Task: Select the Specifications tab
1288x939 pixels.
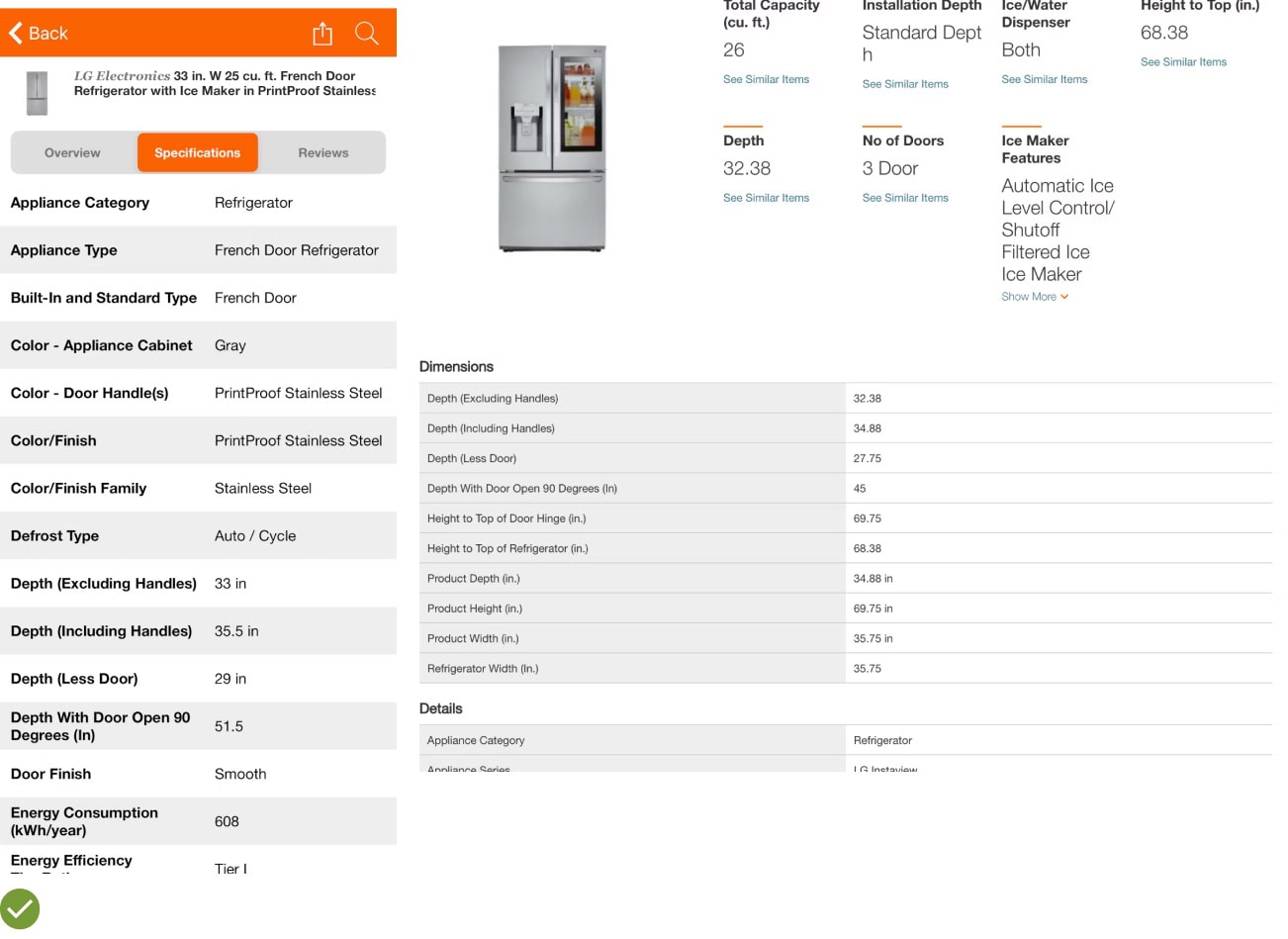Action: [x=197, y=153]
